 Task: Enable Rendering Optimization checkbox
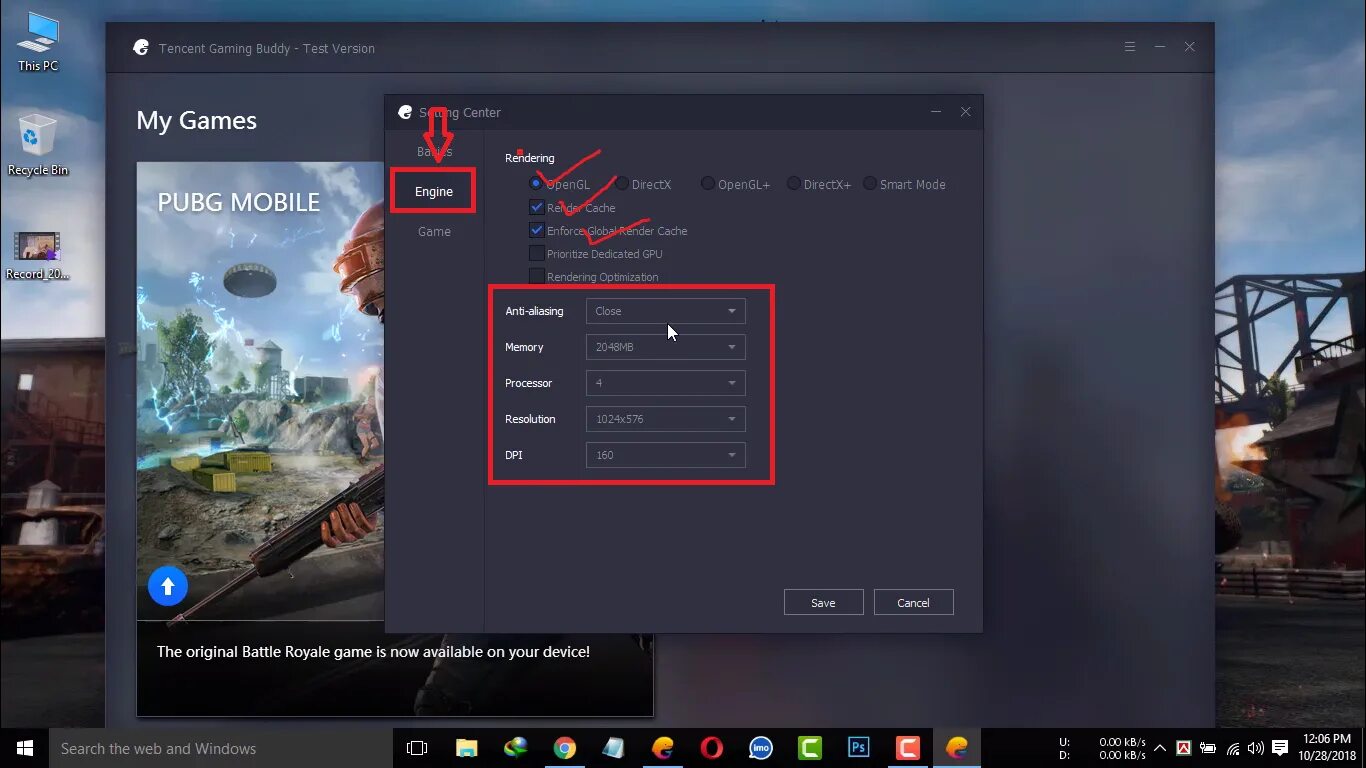[x=537, y=277]
